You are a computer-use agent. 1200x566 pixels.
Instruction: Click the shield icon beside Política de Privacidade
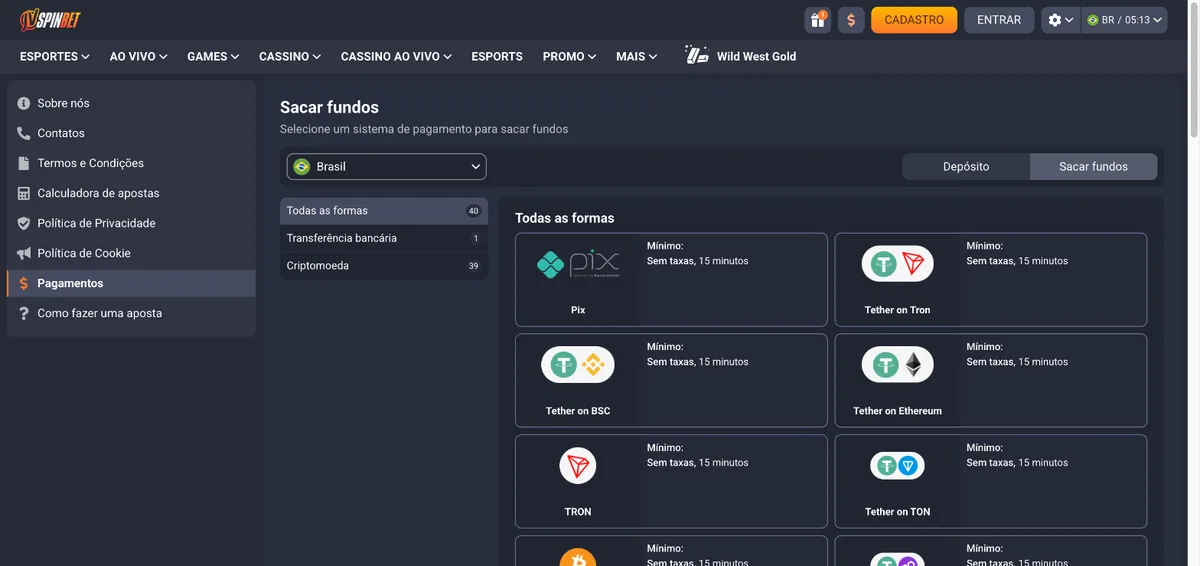[24, 223]
